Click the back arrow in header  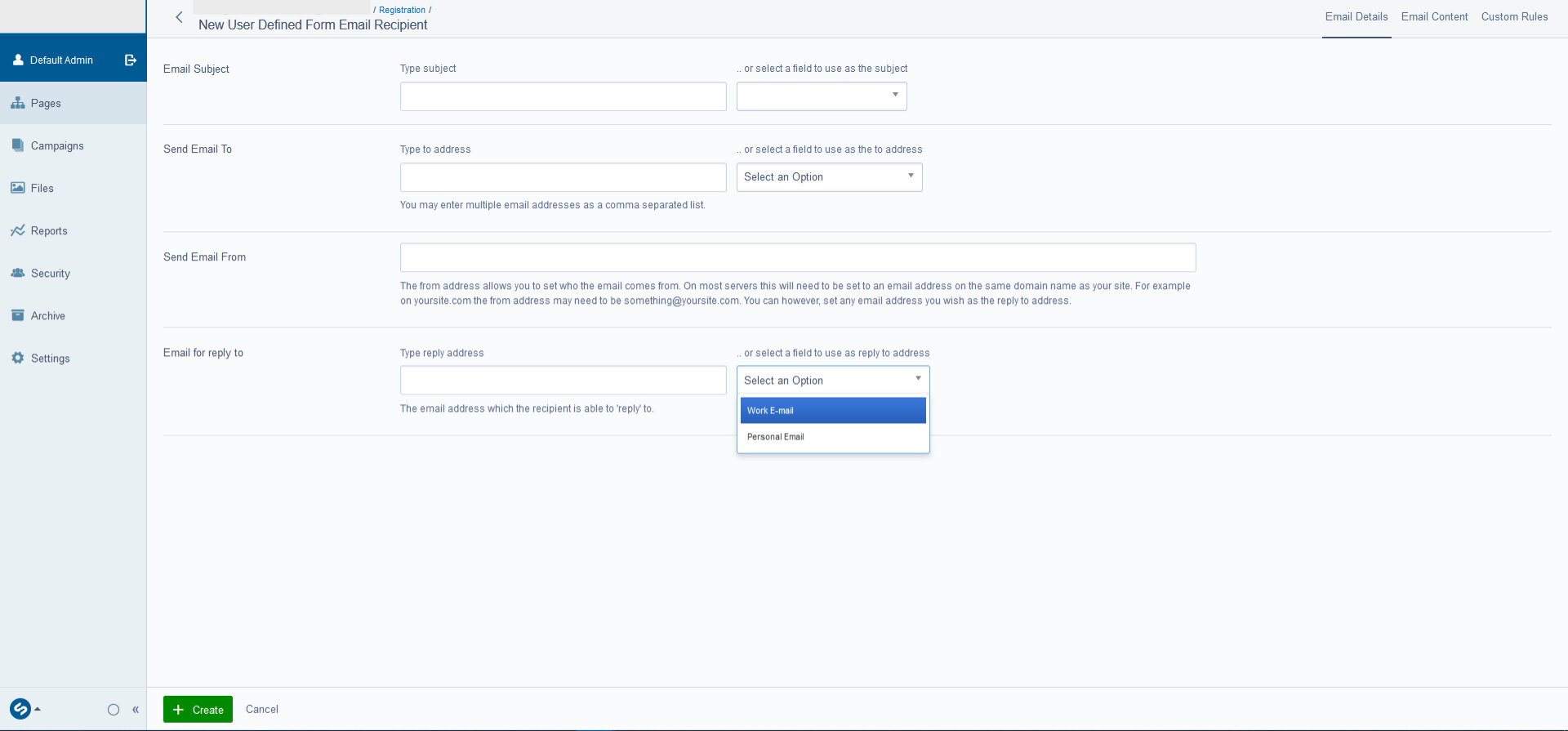179,17
